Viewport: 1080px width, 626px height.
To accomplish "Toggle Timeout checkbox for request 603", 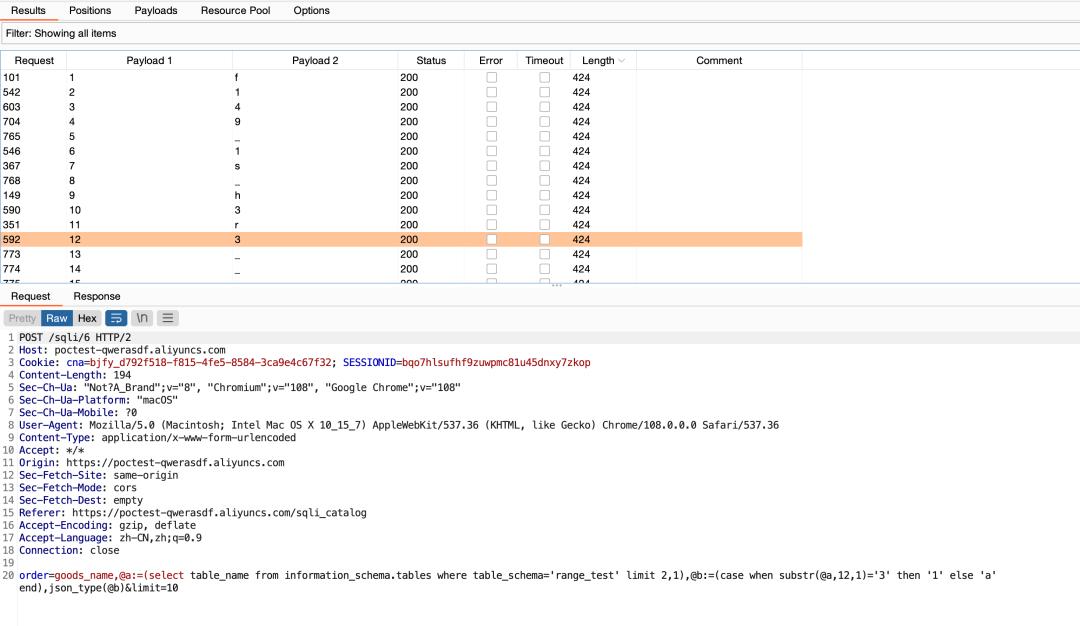I will click(544, 107).
